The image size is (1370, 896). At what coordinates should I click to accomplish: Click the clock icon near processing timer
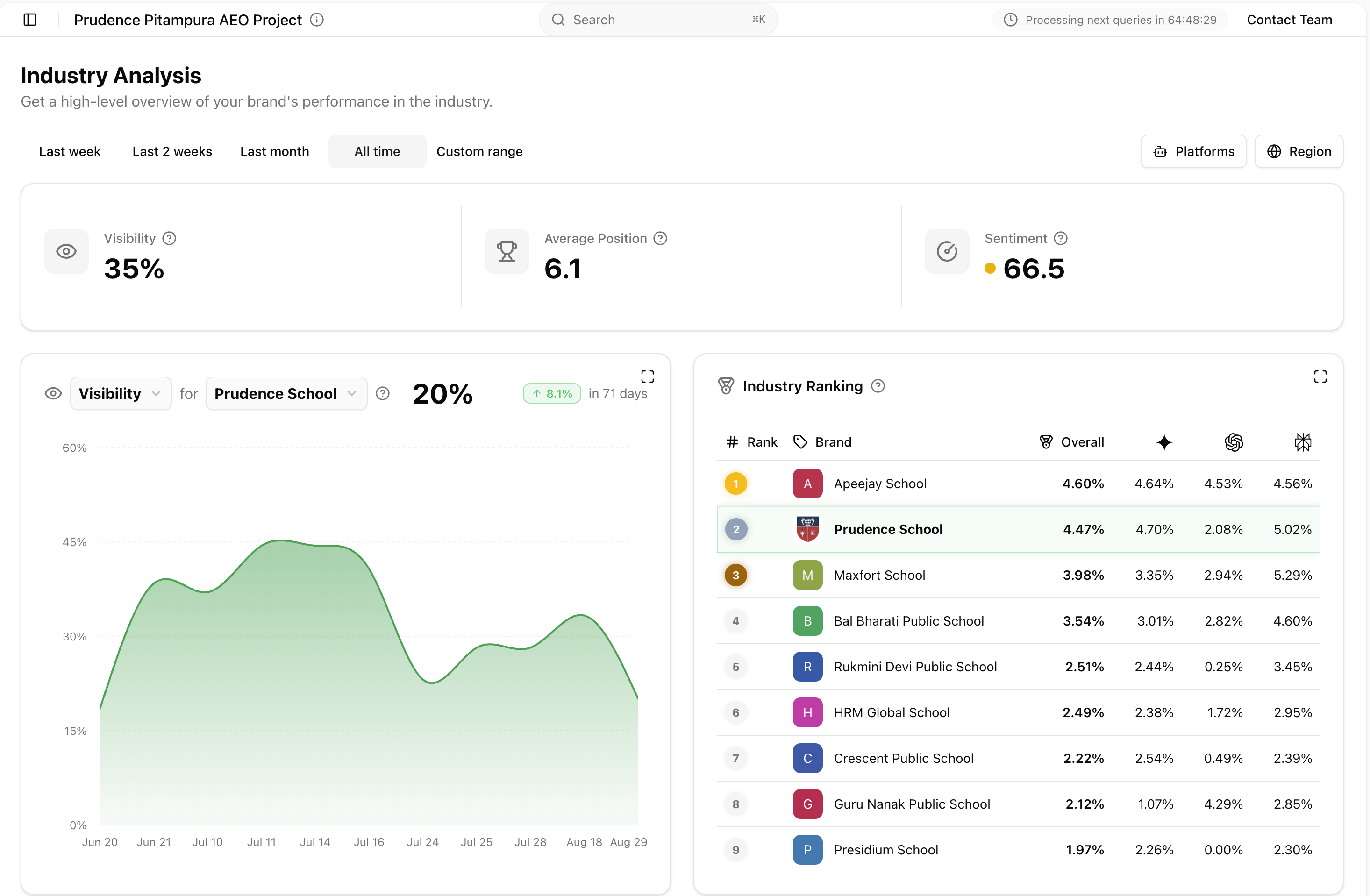click(1010, 20)
